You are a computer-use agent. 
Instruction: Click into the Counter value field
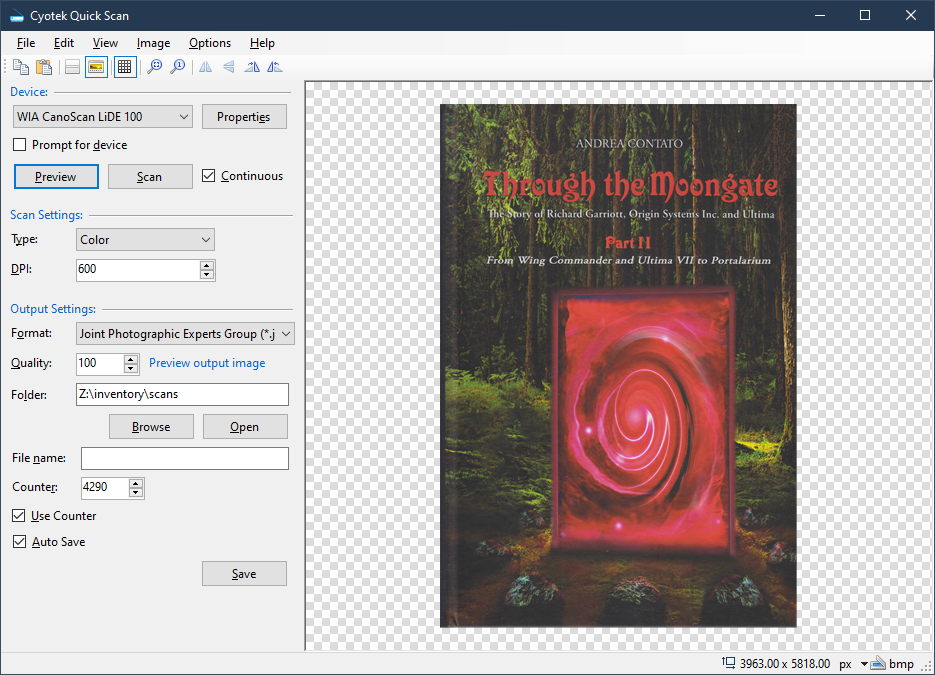coord(105,488)
